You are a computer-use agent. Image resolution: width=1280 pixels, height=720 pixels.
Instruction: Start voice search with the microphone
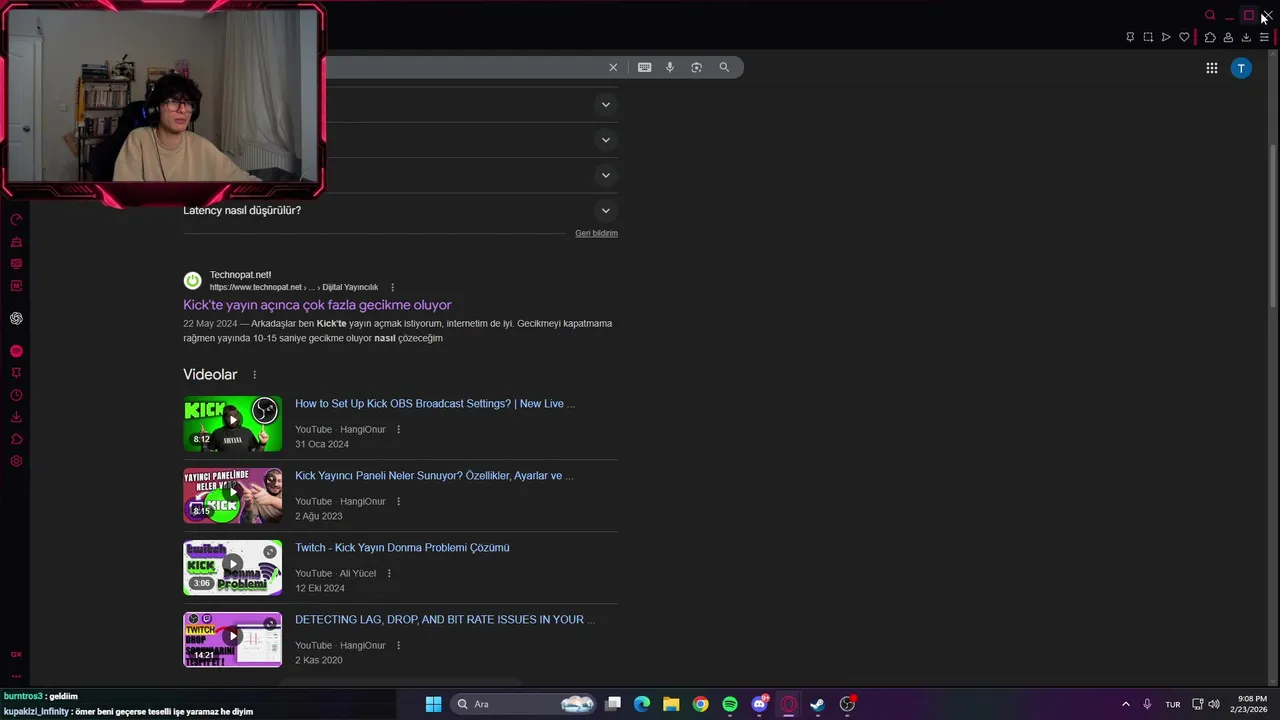coord(670,67)
